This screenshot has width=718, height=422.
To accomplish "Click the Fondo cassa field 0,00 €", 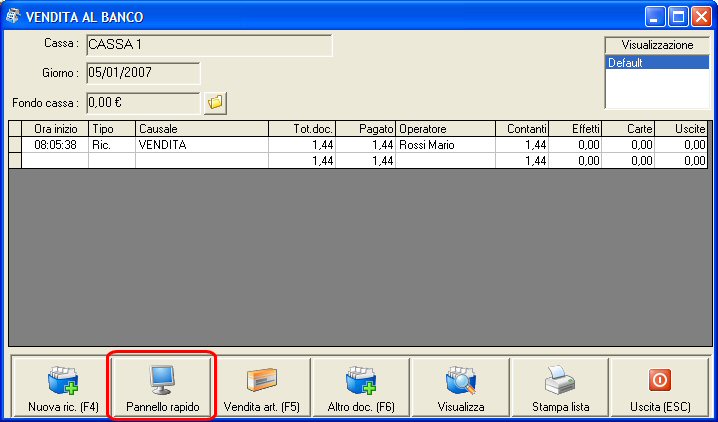I will 143,103.
